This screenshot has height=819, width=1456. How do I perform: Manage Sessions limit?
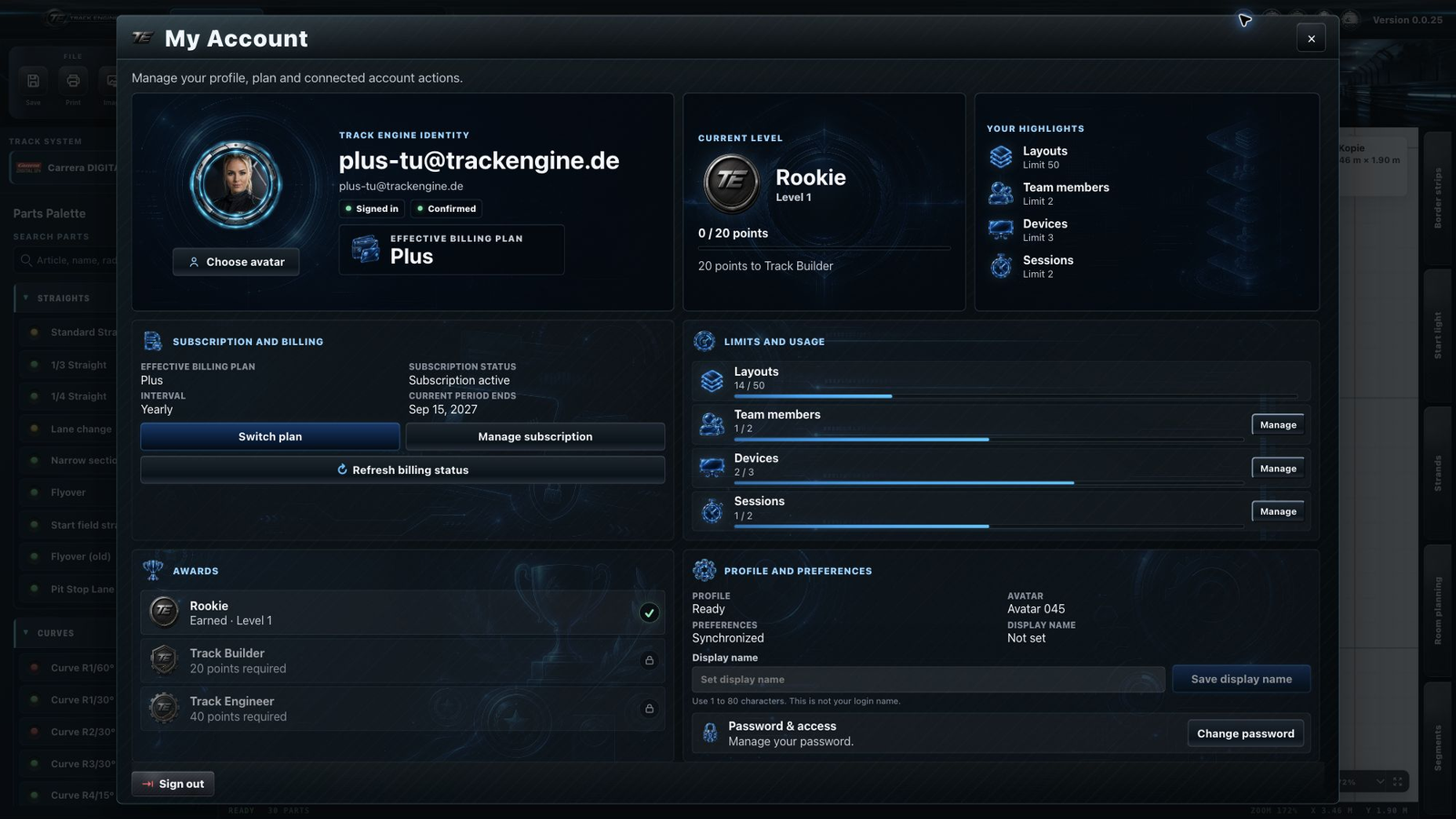tap(1278, 511)
